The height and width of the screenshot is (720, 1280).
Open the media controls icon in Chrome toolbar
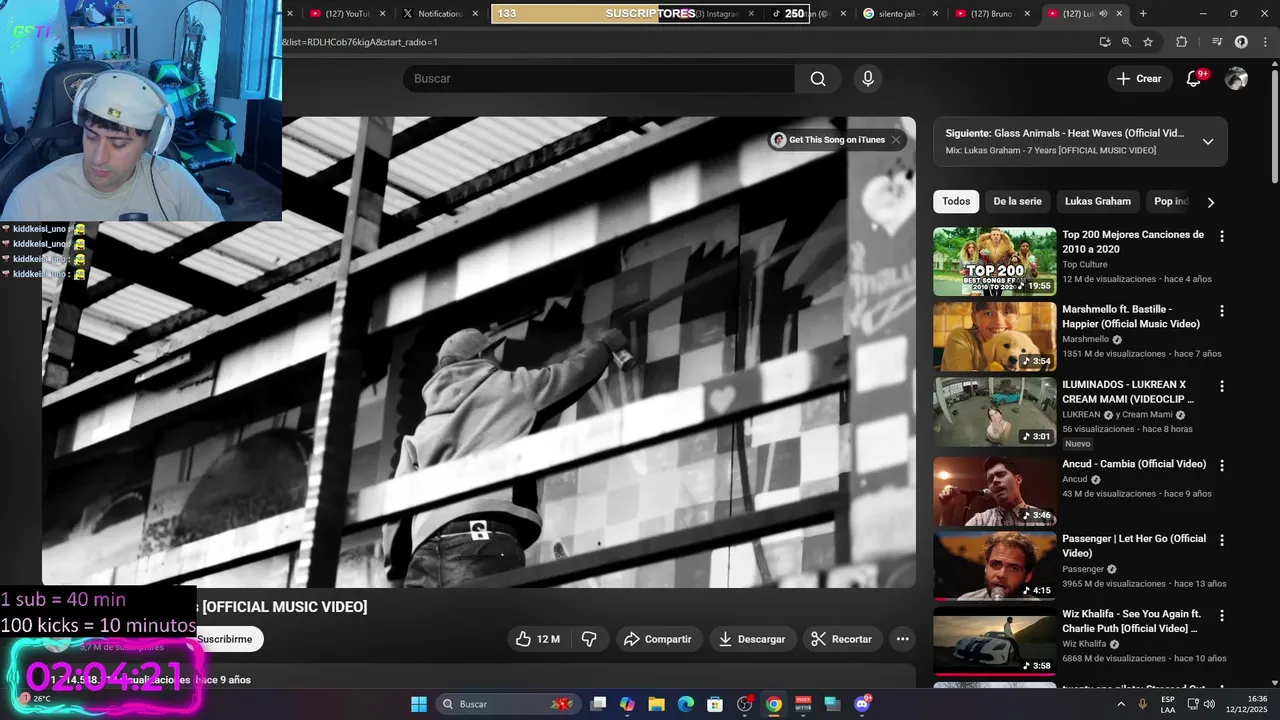point(1217,42)
